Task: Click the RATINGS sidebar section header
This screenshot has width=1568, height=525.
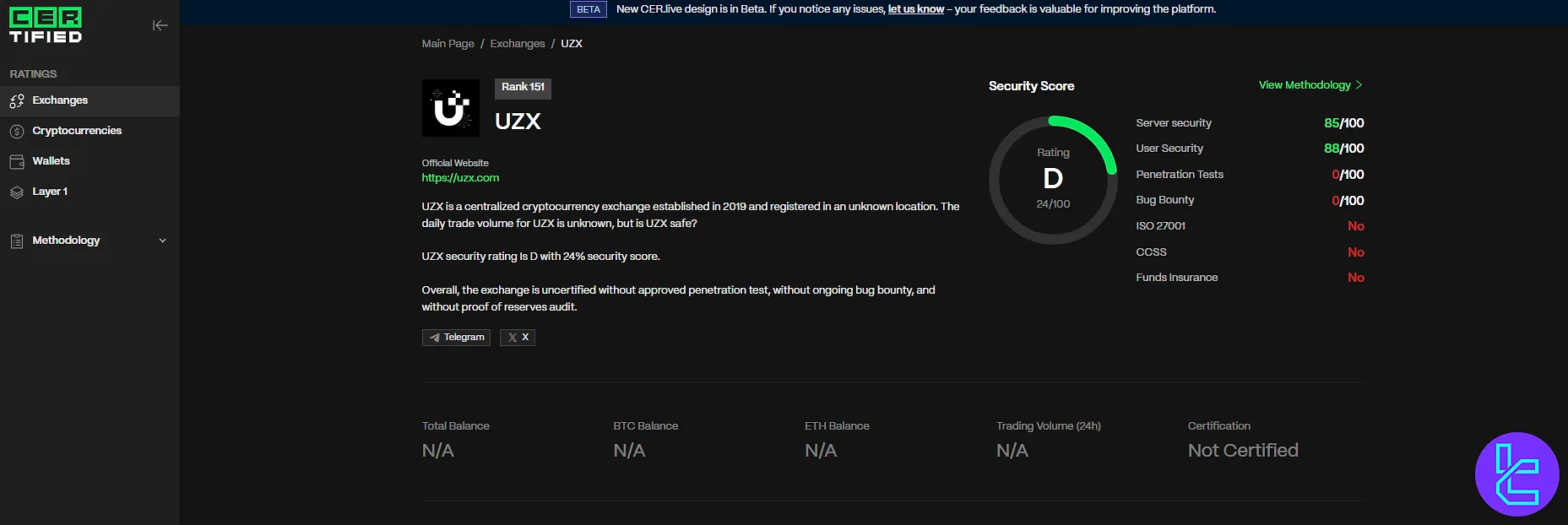Action: (x=34, y=74)
